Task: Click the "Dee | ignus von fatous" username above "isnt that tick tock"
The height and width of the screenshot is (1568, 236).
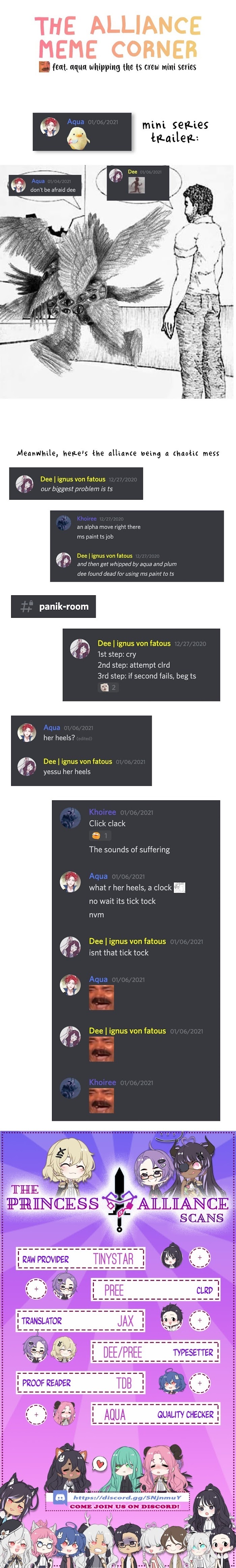Action: [127, 941]
